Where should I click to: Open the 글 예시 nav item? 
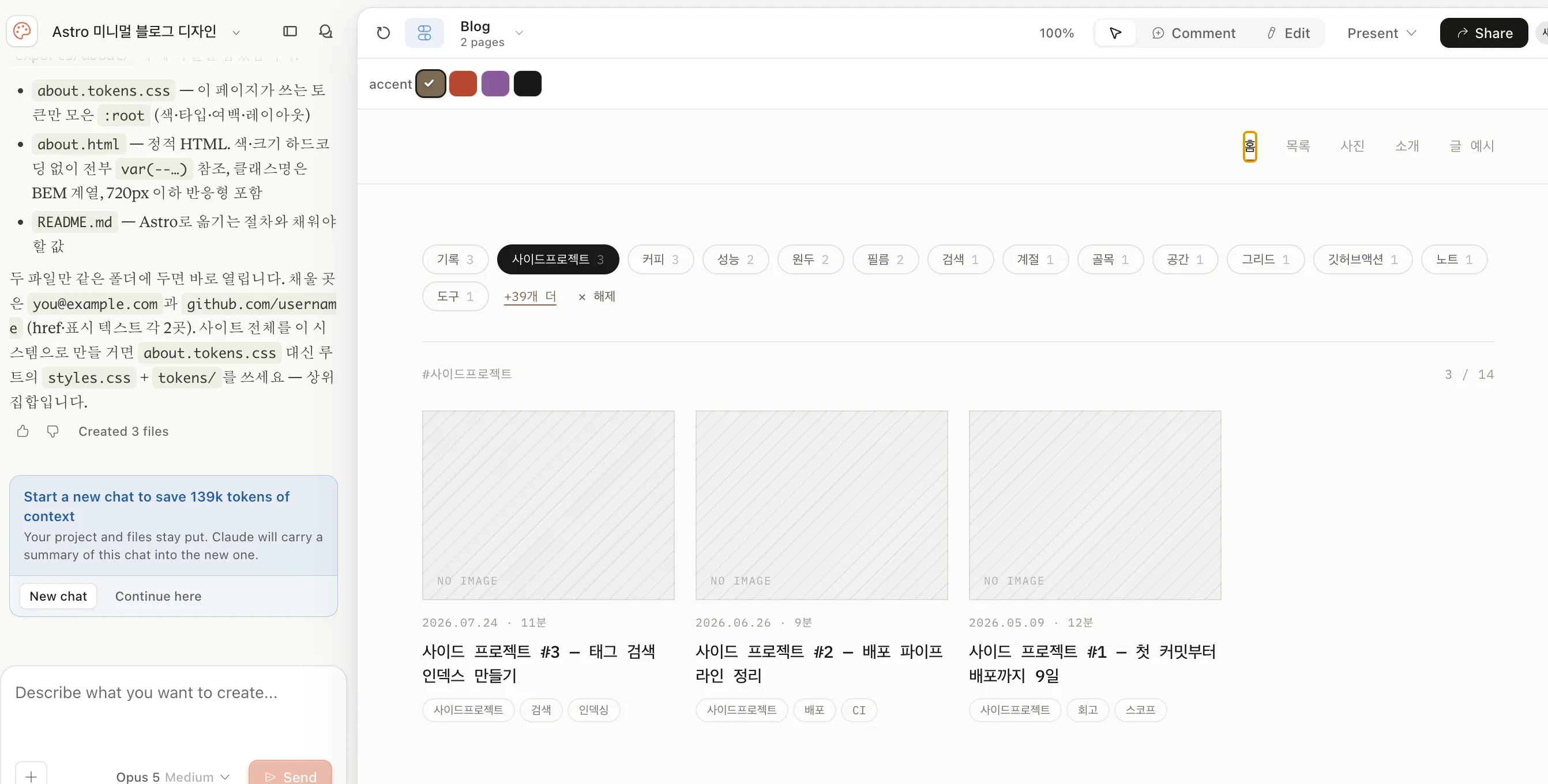coord(1471,146)
